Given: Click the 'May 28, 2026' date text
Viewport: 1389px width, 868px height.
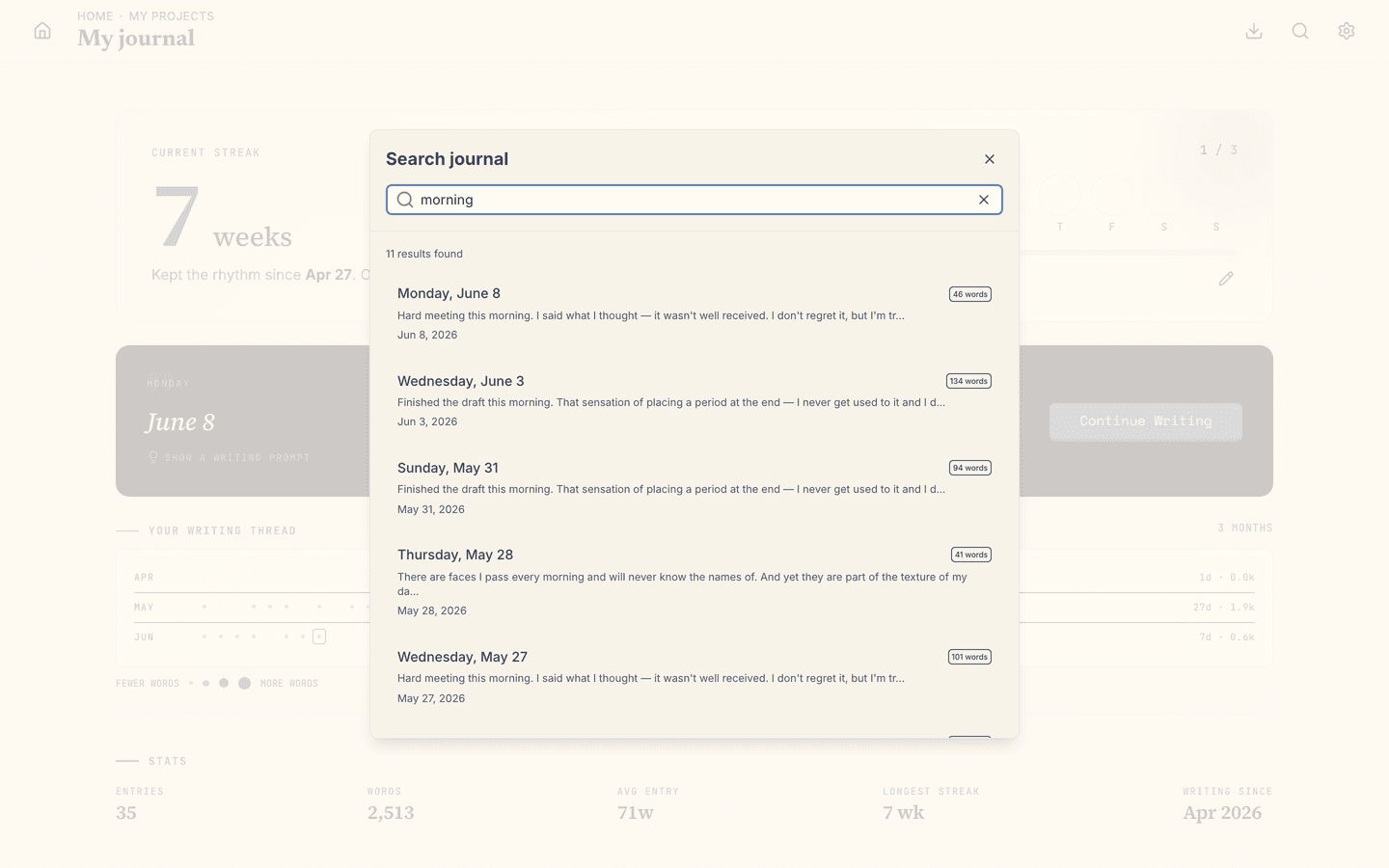Looking at the screenshot, I should [x=432, y=610].
